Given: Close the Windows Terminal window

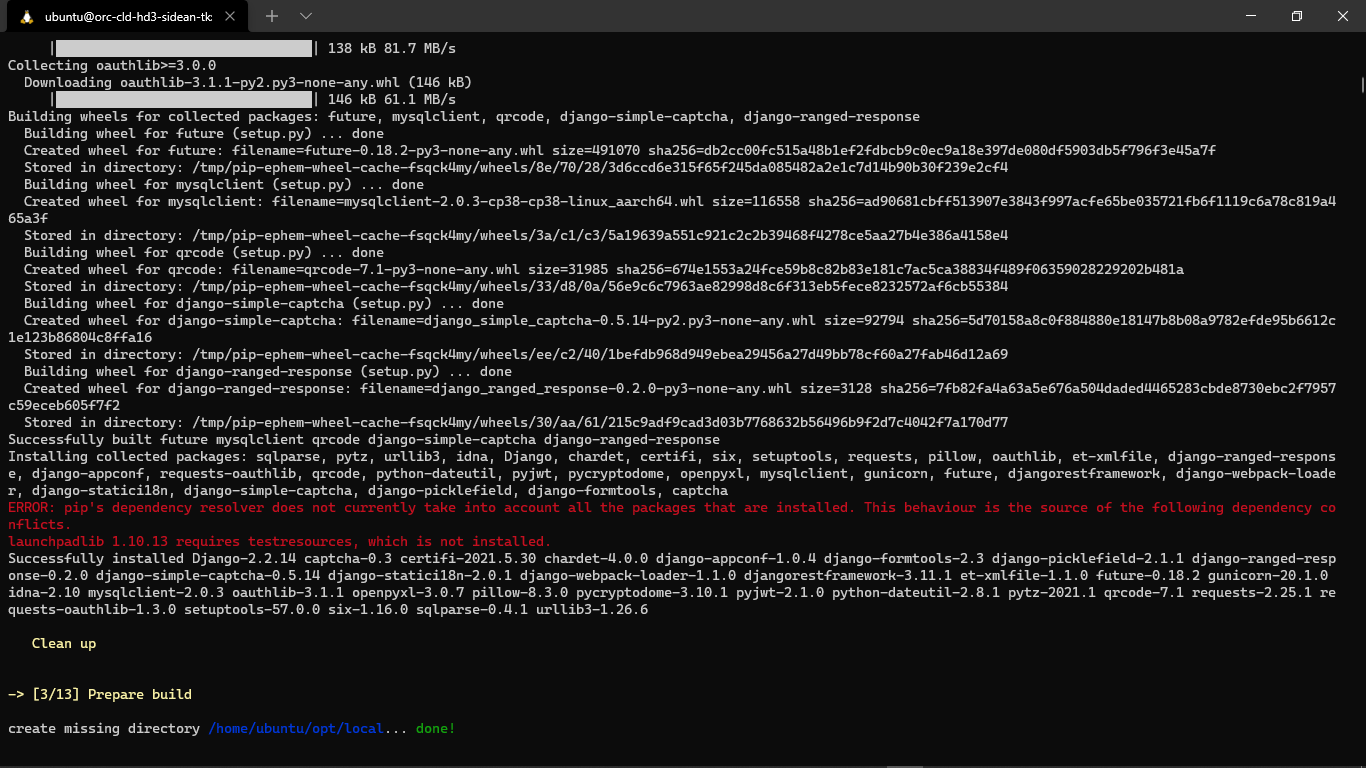Looking at the screenshot, I should [1342, 16].
